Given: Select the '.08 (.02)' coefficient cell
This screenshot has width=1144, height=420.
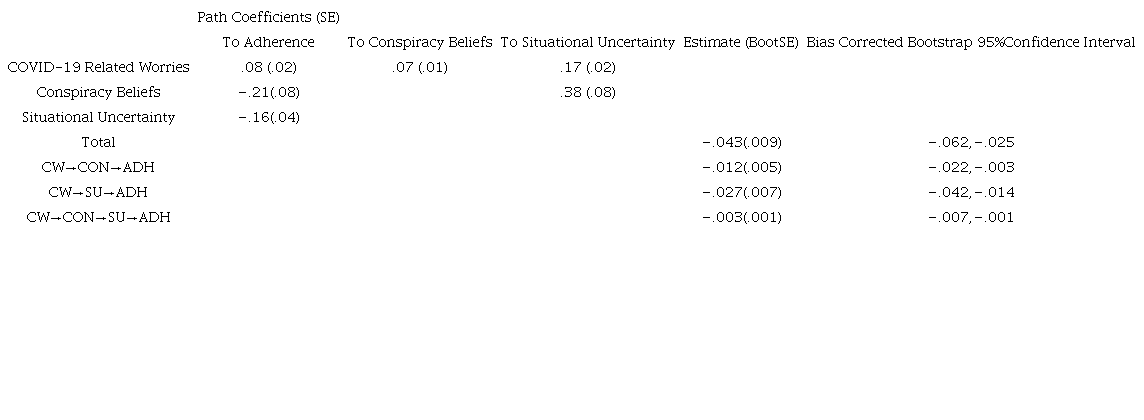Looking at the screenshot, I should point(268,68).
